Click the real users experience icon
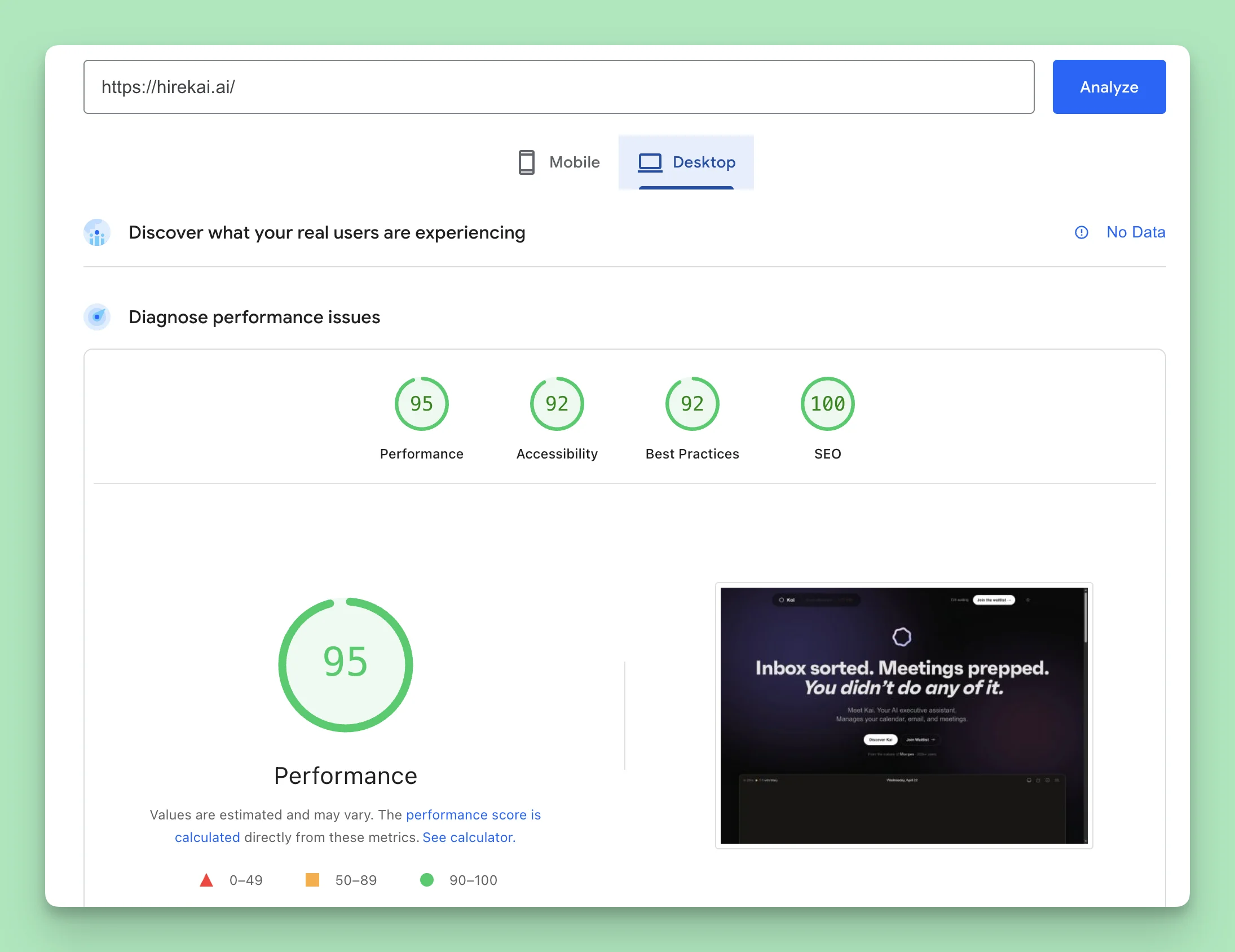 (97, 232)
